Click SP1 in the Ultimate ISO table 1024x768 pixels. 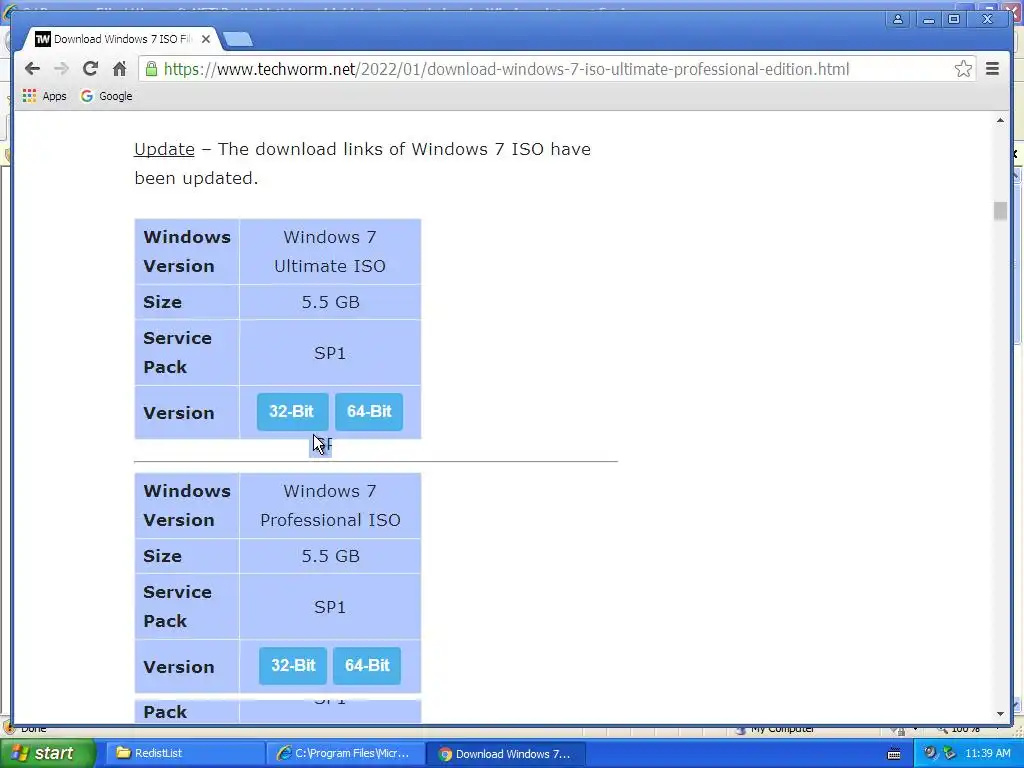coord(330,353)
